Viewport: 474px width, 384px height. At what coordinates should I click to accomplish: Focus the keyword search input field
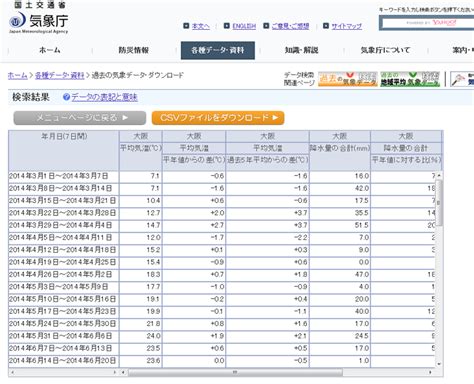click(428, 23)
